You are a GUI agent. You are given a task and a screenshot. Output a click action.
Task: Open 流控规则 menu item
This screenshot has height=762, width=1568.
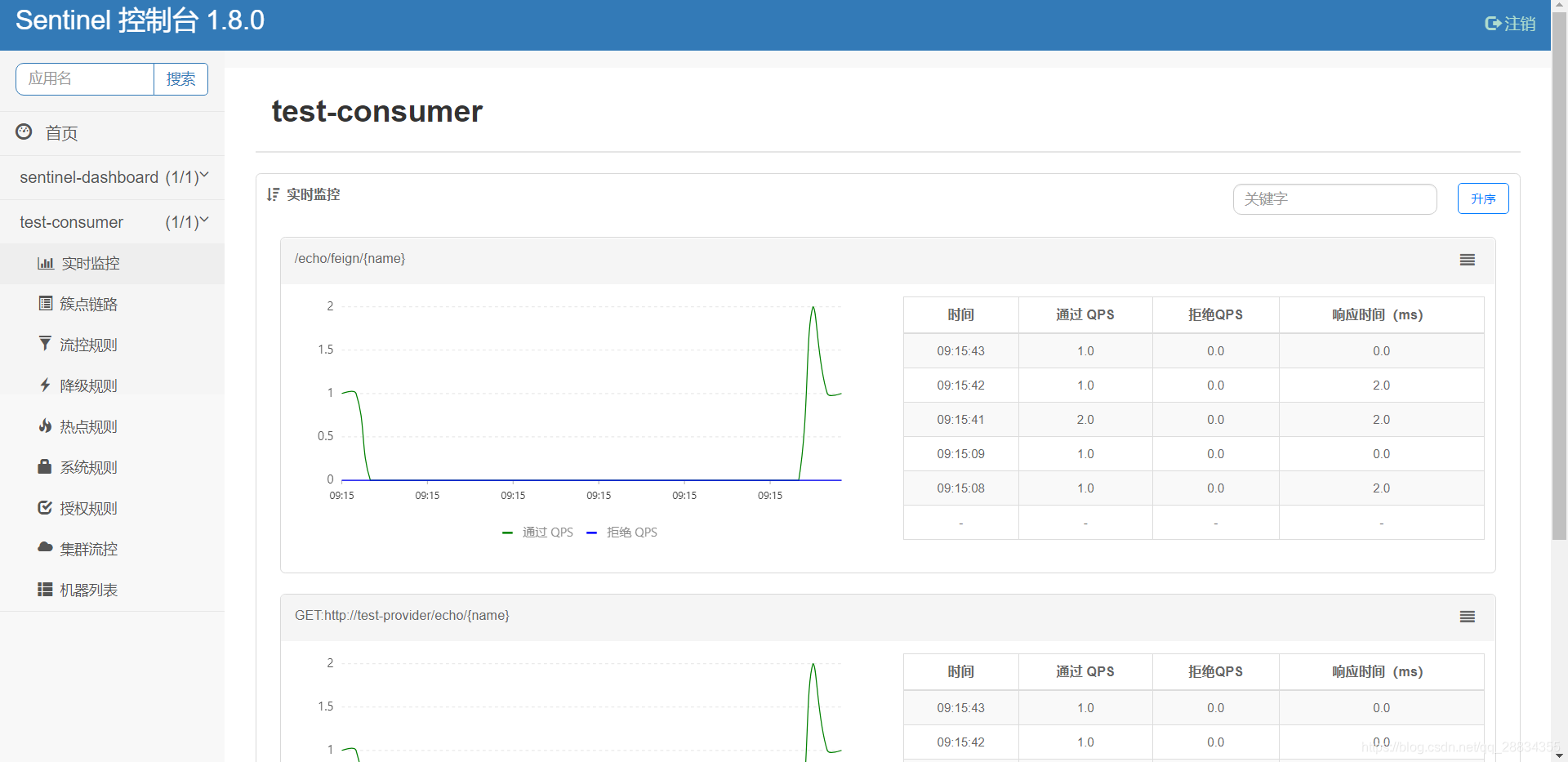point(112,345)
